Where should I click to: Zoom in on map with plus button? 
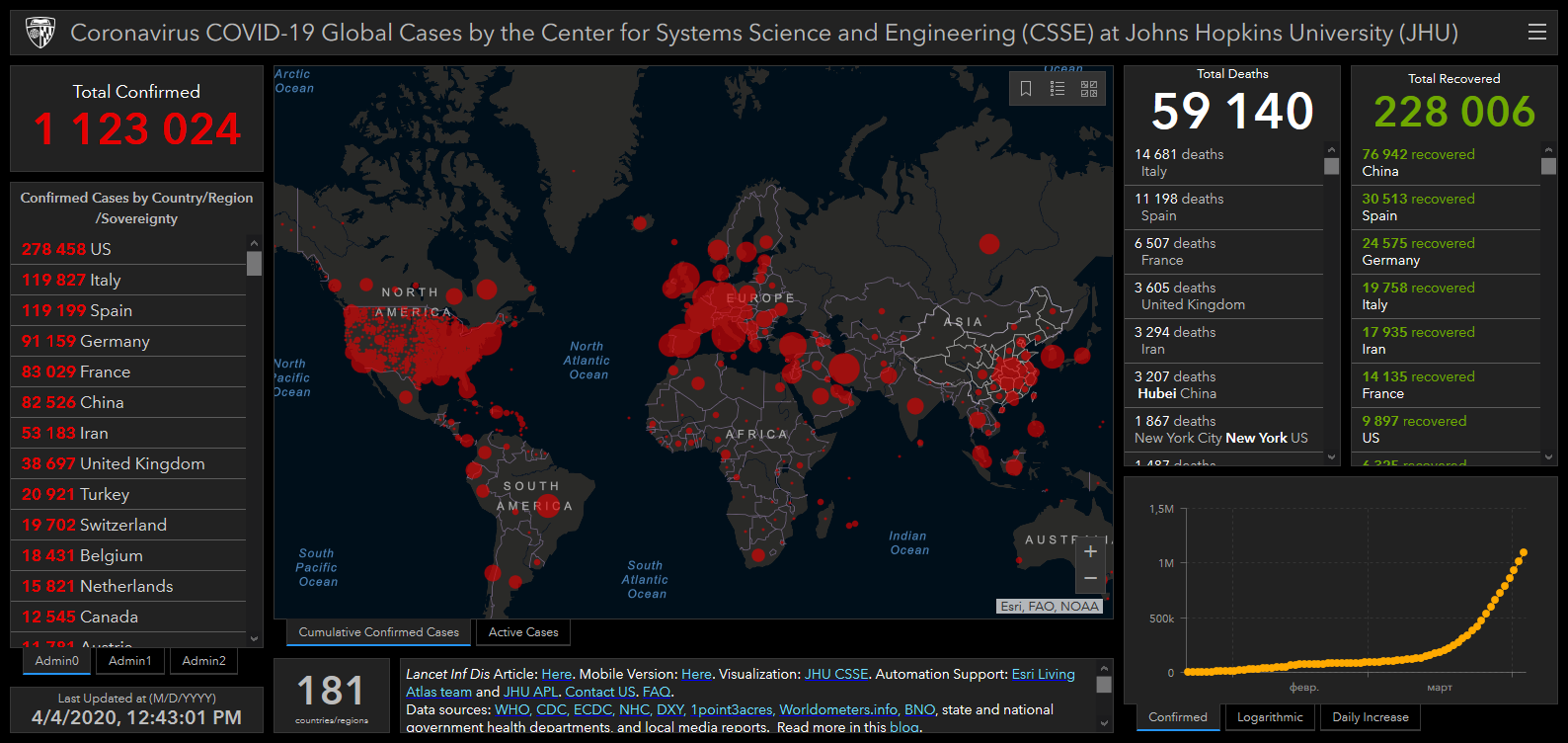tap(1090, 551)
